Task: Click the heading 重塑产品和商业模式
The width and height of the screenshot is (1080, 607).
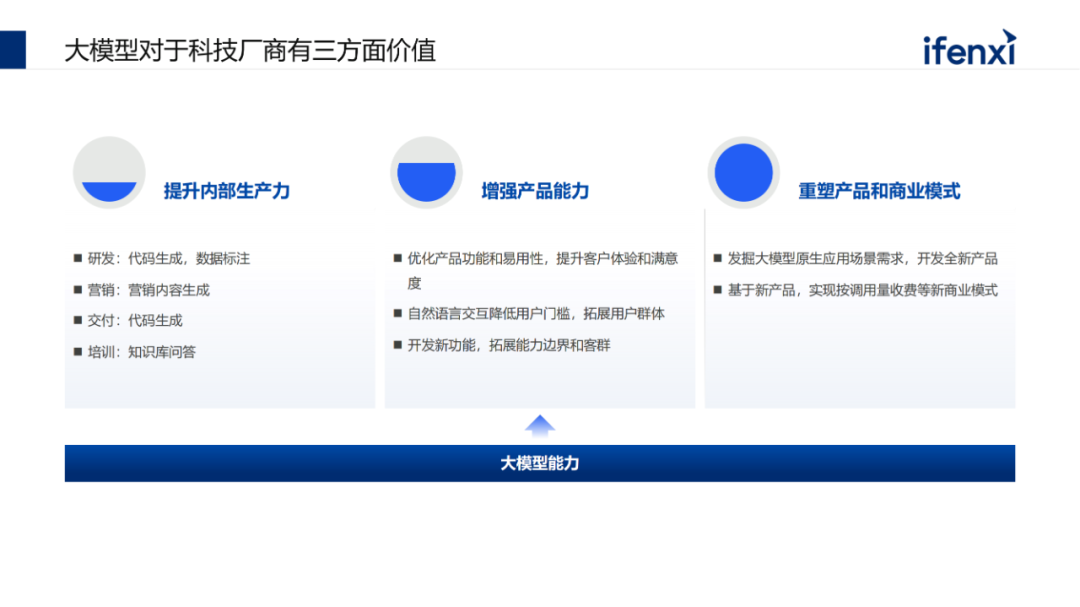Action: tap(879, 191)
